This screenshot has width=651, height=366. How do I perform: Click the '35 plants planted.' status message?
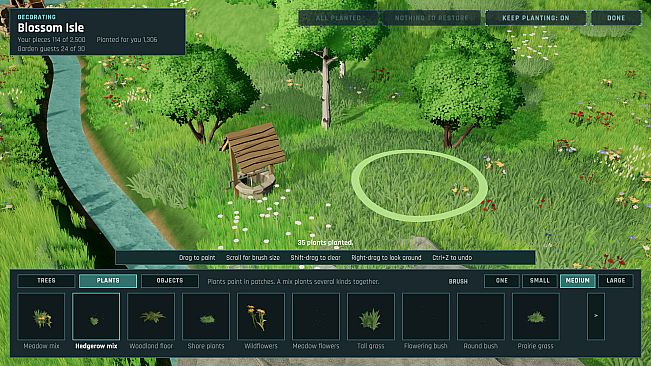click(325, 243)
